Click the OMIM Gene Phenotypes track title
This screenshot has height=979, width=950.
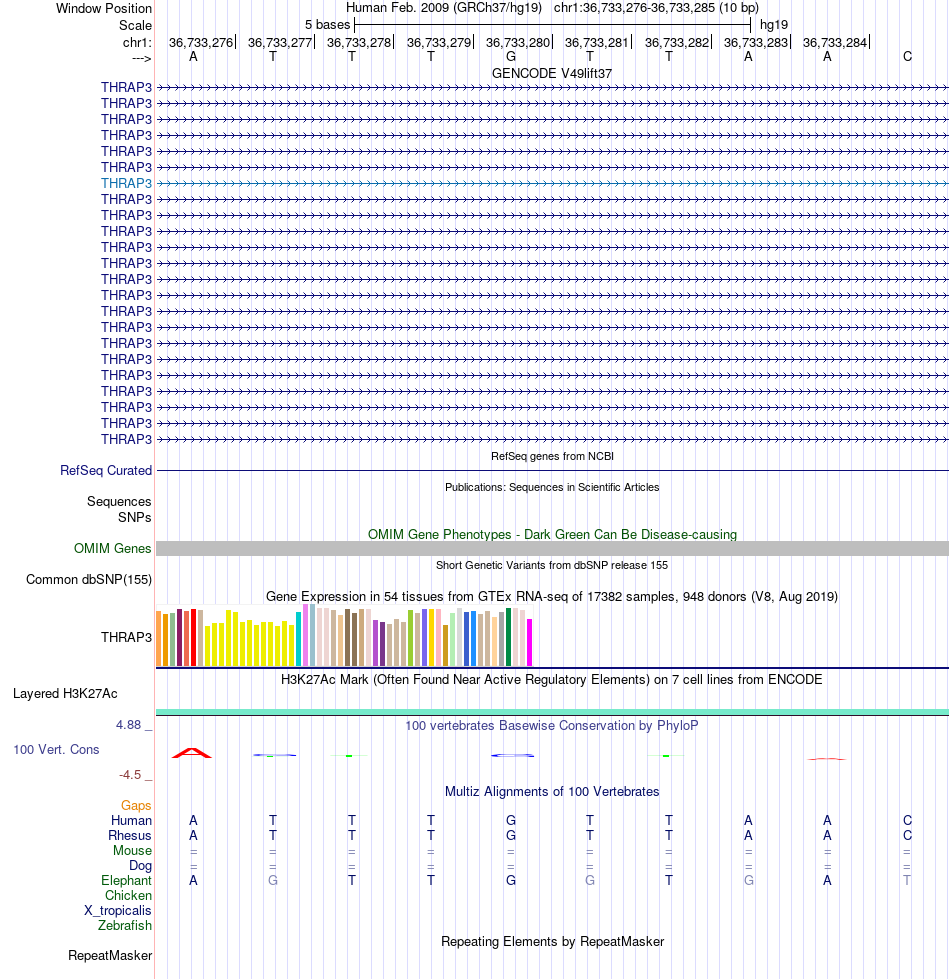click(552, 534)
